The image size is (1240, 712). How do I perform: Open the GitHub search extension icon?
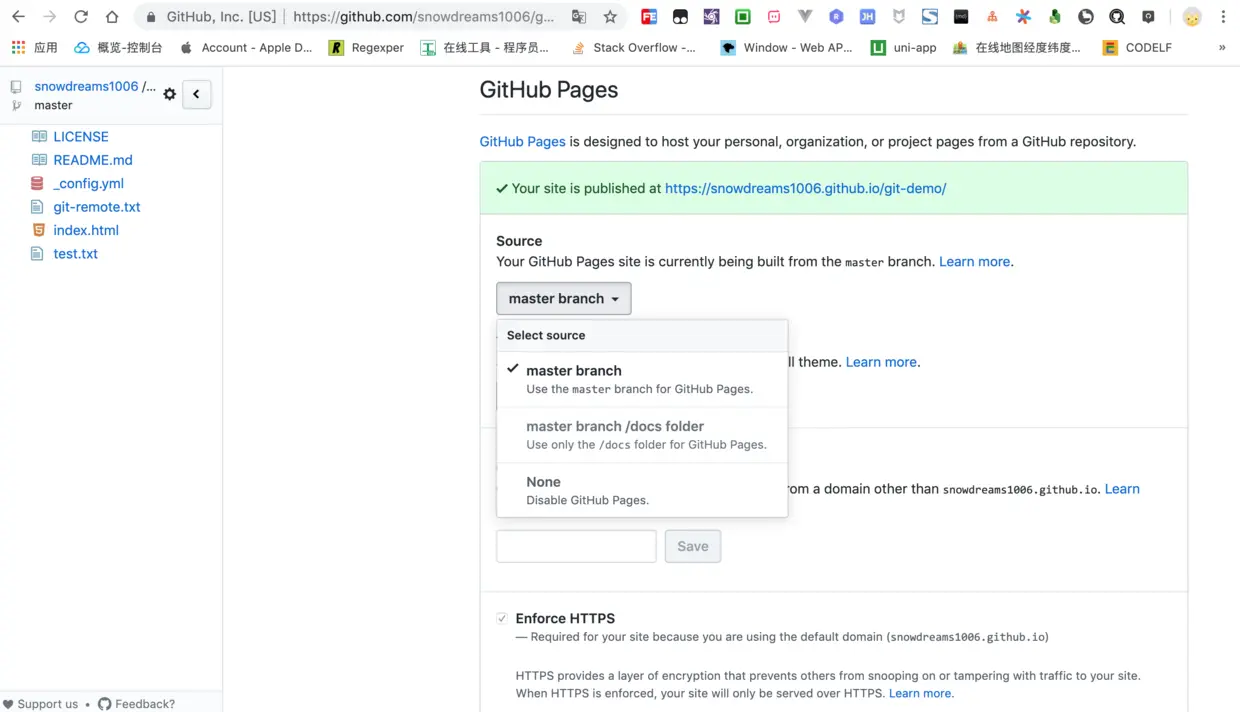[x=1117, y=16]
